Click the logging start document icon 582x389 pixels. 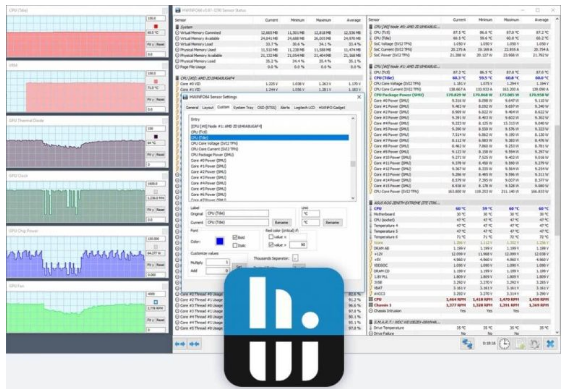(520, 344)
